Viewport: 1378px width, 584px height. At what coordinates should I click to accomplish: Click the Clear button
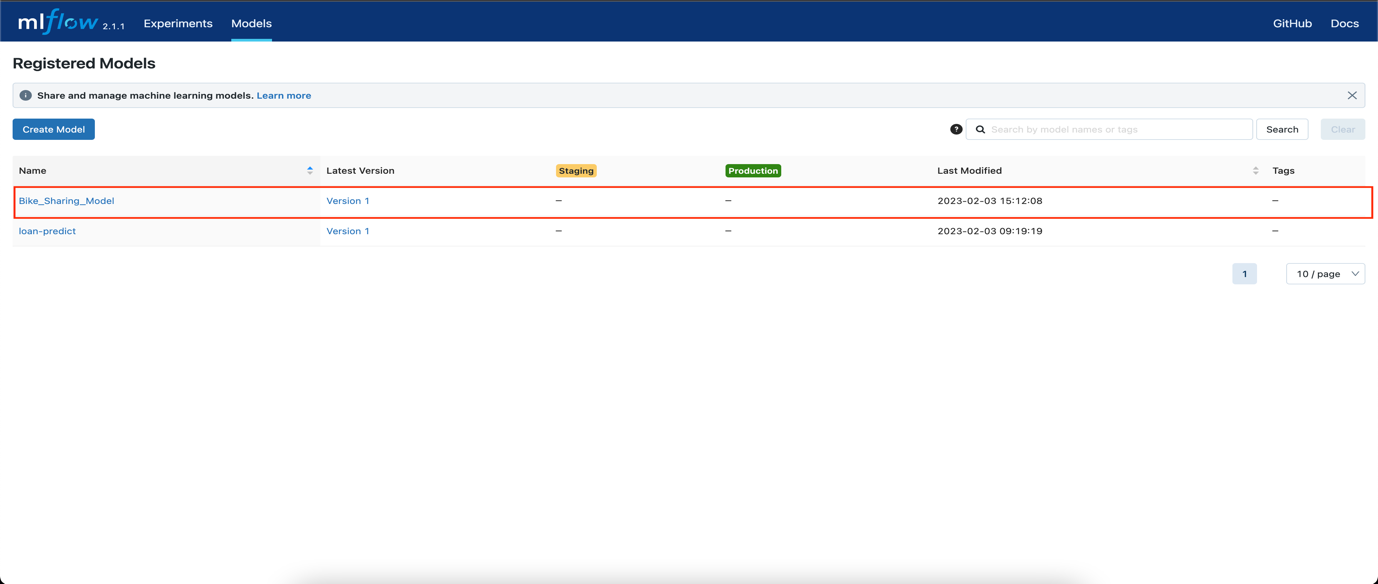coord(1343,129)
